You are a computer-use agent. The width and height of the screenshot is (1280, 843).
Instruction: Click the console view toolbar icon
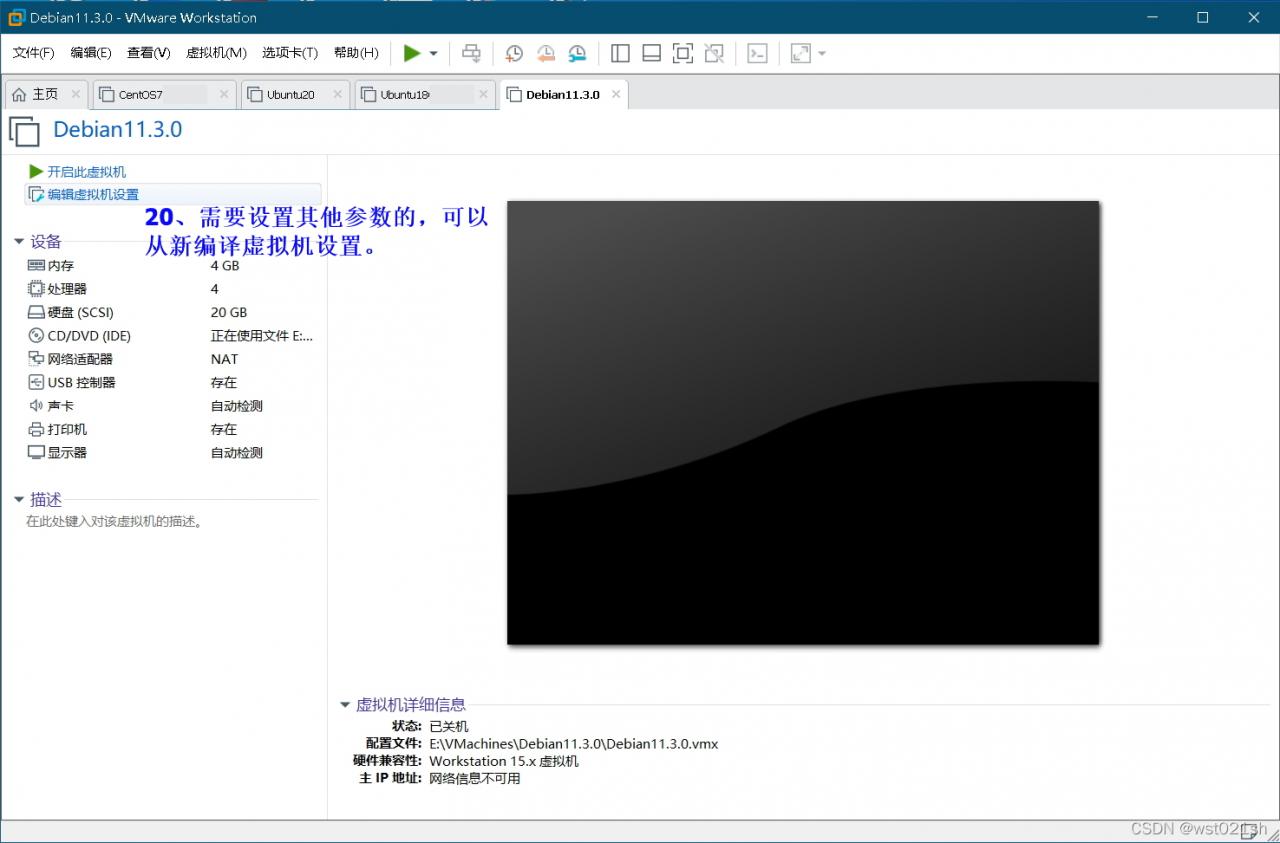[x=757, y=53]
